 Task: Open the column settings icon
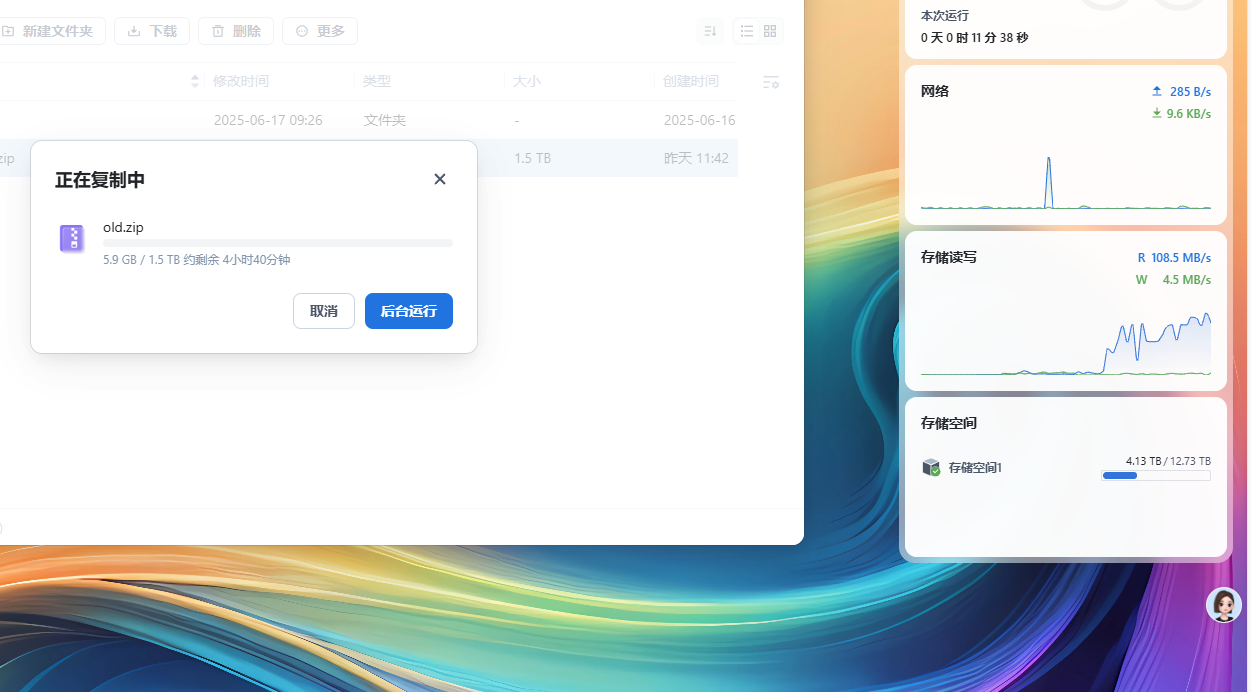click(x=770, y=82)
